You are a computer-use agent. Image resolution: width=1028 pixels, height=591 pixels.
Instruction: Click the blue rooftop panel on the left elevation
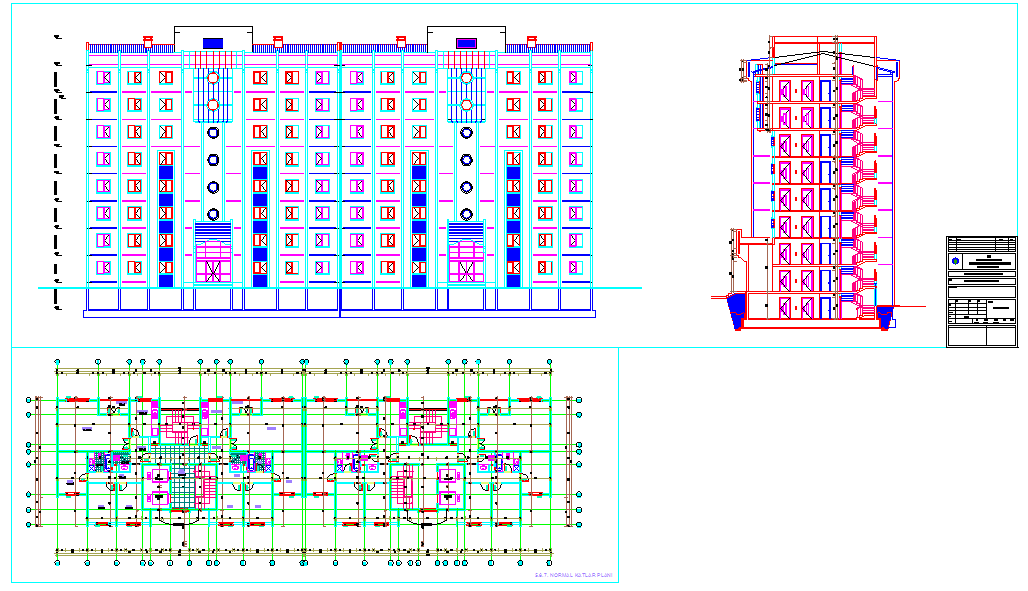(212, 42)
